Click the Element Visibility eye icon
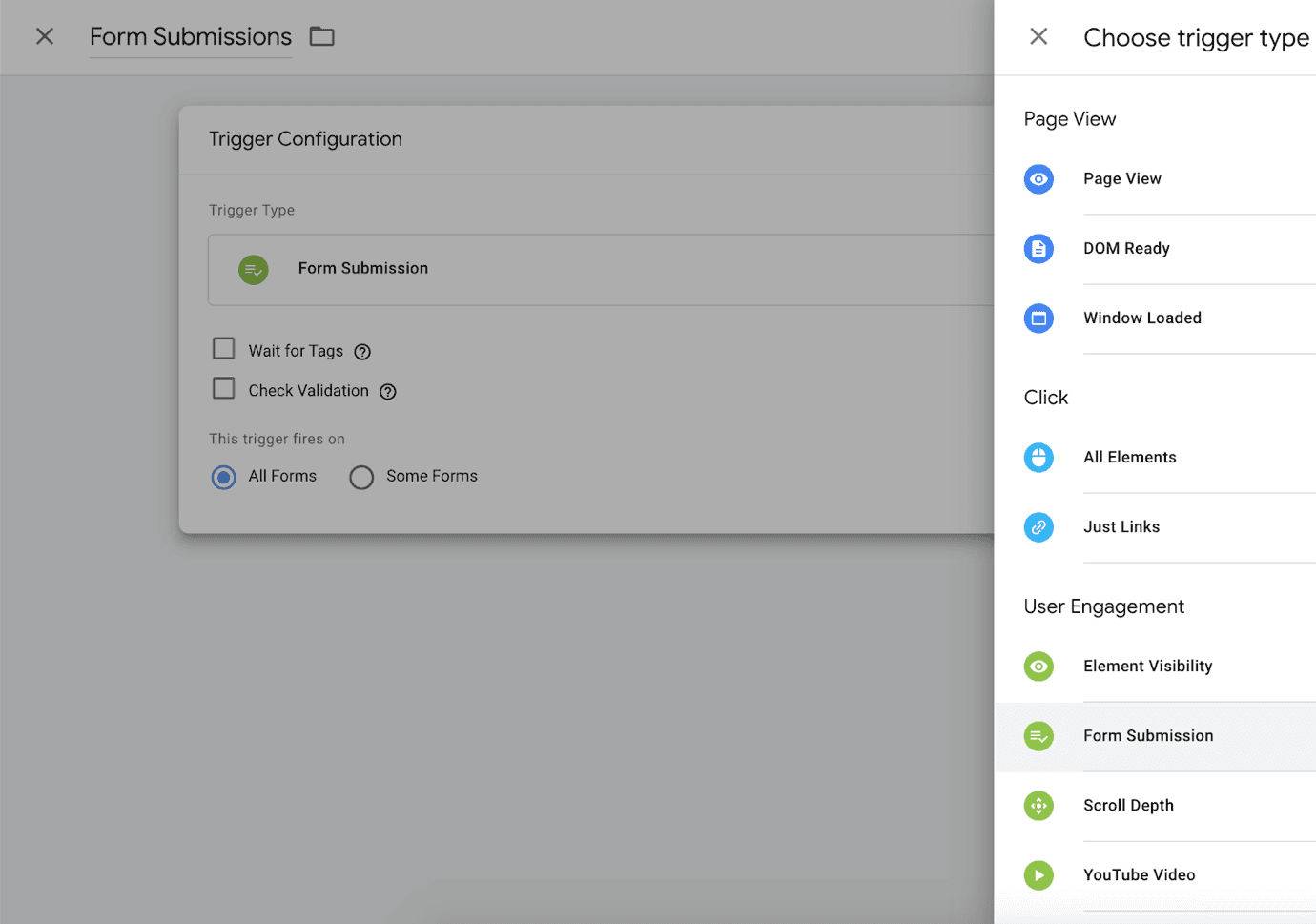 coord(1038,667)
